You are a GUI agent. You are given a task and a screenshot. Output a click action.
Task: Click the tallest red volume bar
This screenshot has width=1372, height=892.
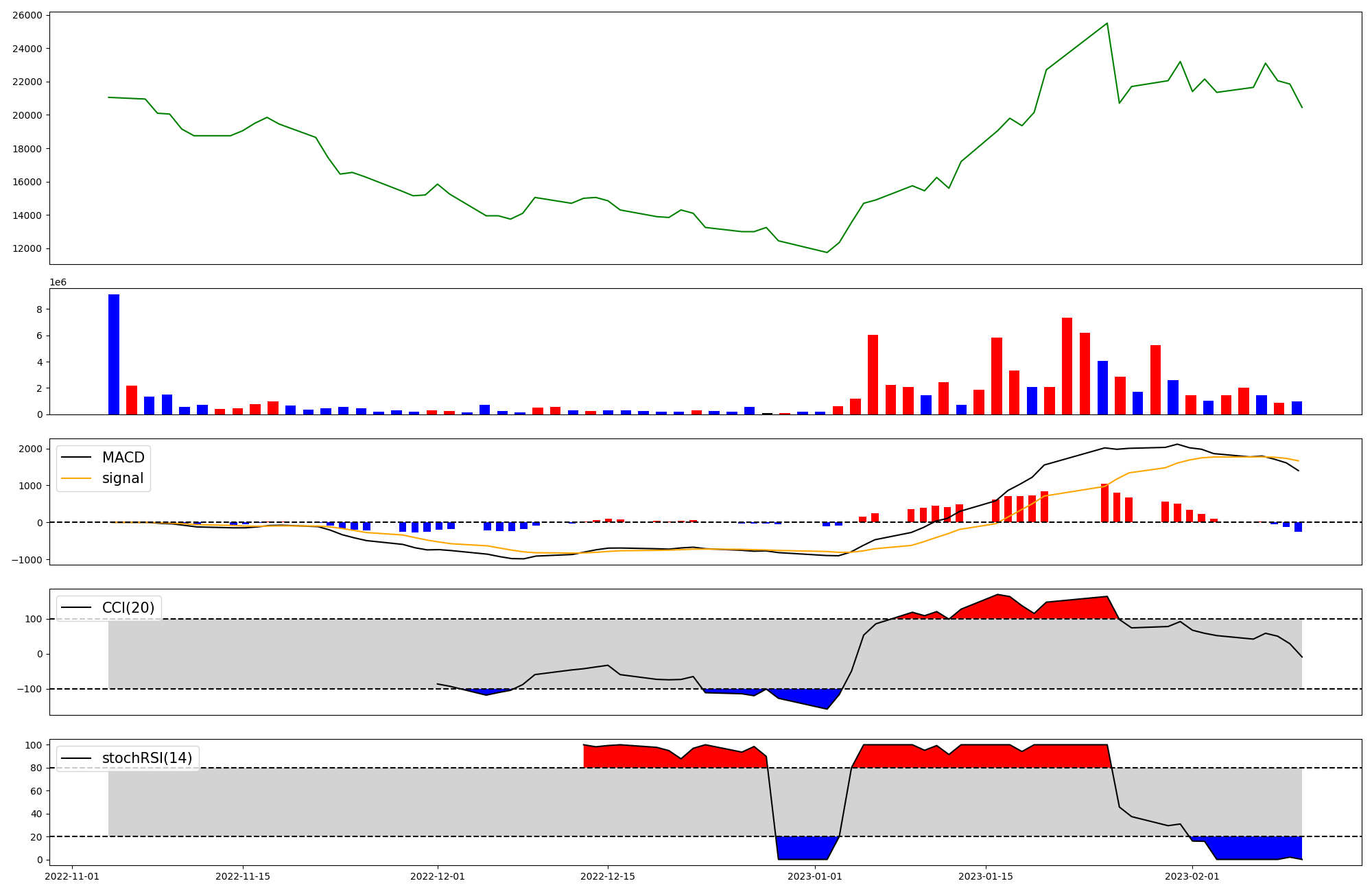pos(1067,366)
